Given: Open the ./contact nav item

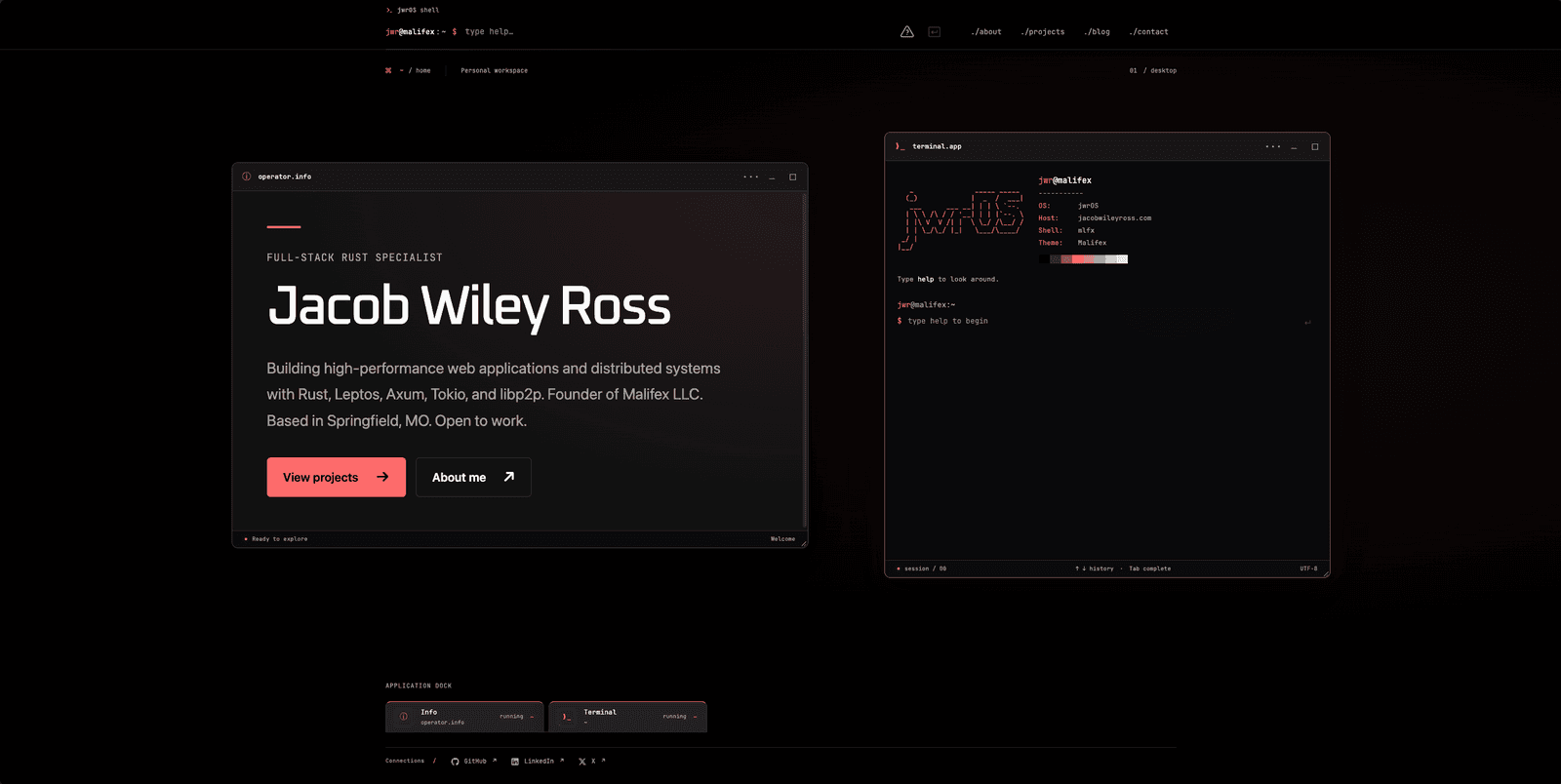Looking at the screenshot, I should pos(1149,32).
